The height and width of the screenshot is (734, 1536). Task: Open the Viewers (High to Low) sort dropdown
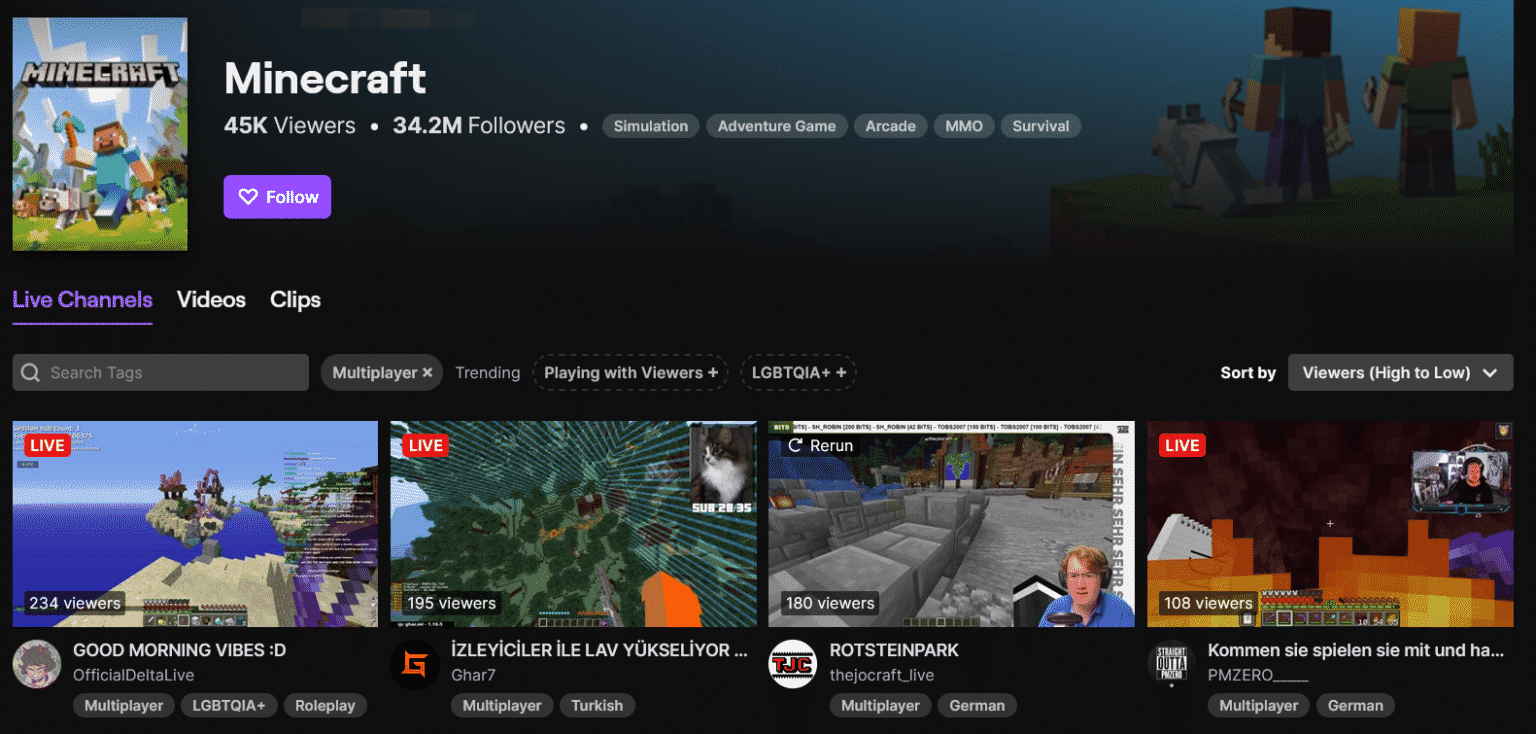click(1400, 372)
